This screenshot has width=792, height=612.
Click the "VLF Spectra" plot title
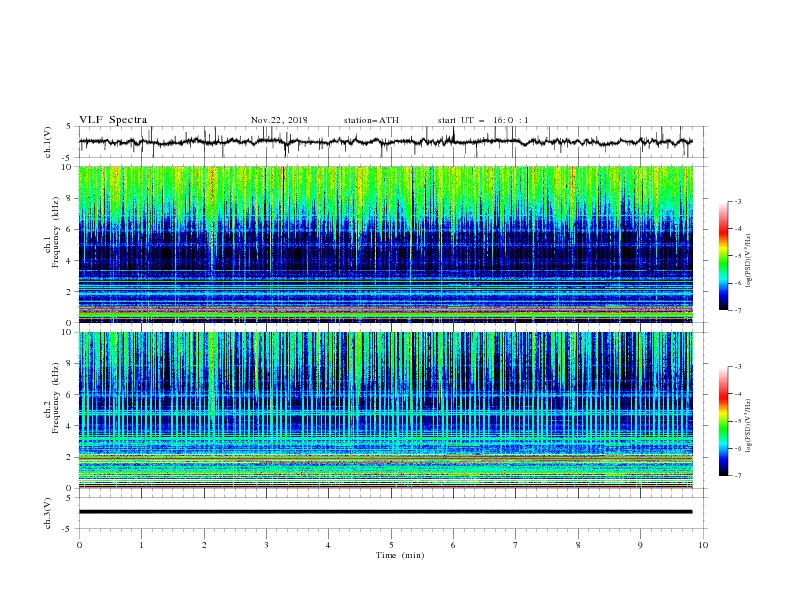[113, 120]
